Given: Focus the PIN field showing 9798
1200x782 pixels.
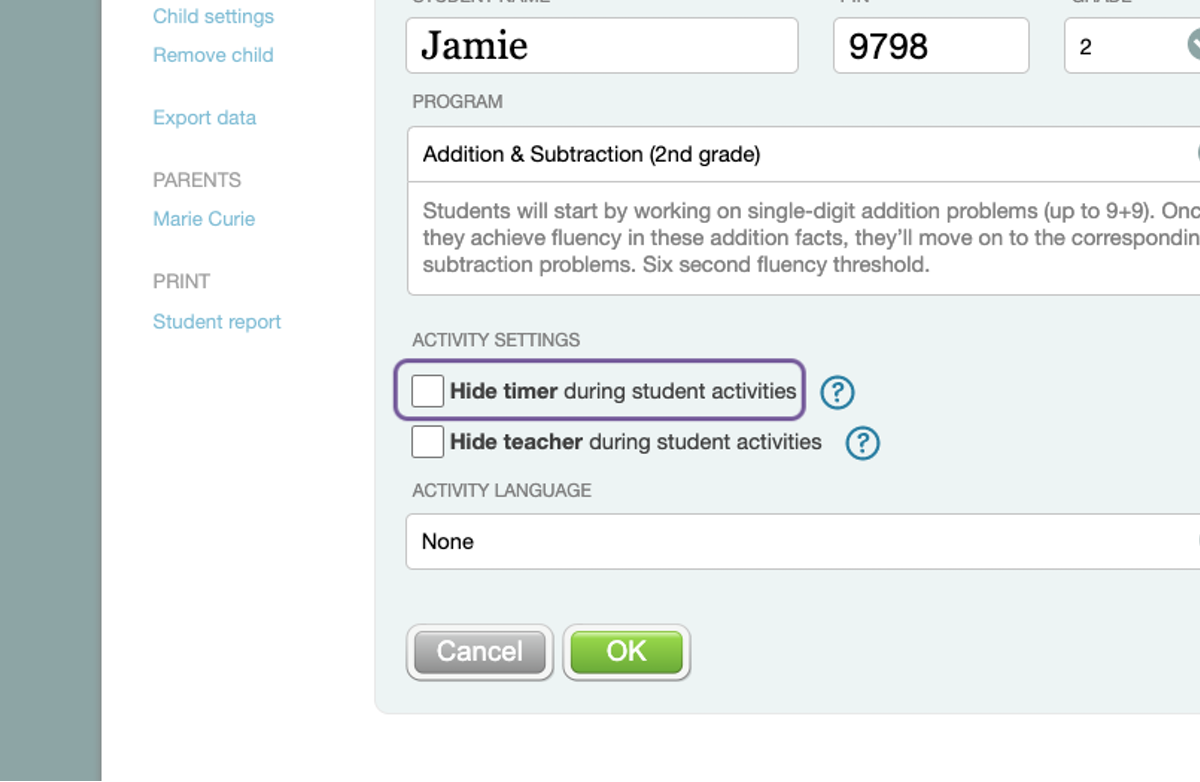Looking at the screenshot, I should pos(930,46).
